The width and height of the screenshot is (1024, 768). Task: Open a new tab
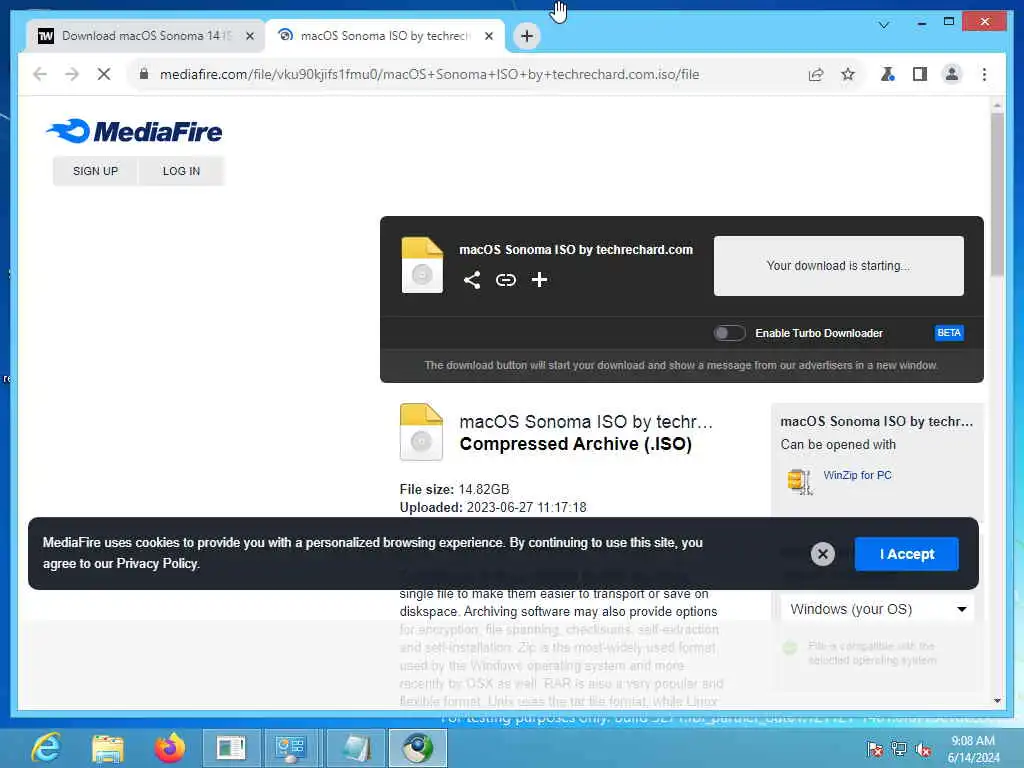point(526,36)
